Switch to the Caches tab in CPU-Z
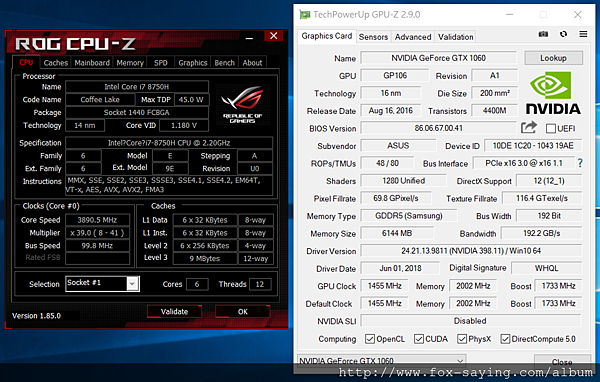Screen dimensions: 600x382 coord(56,63)
